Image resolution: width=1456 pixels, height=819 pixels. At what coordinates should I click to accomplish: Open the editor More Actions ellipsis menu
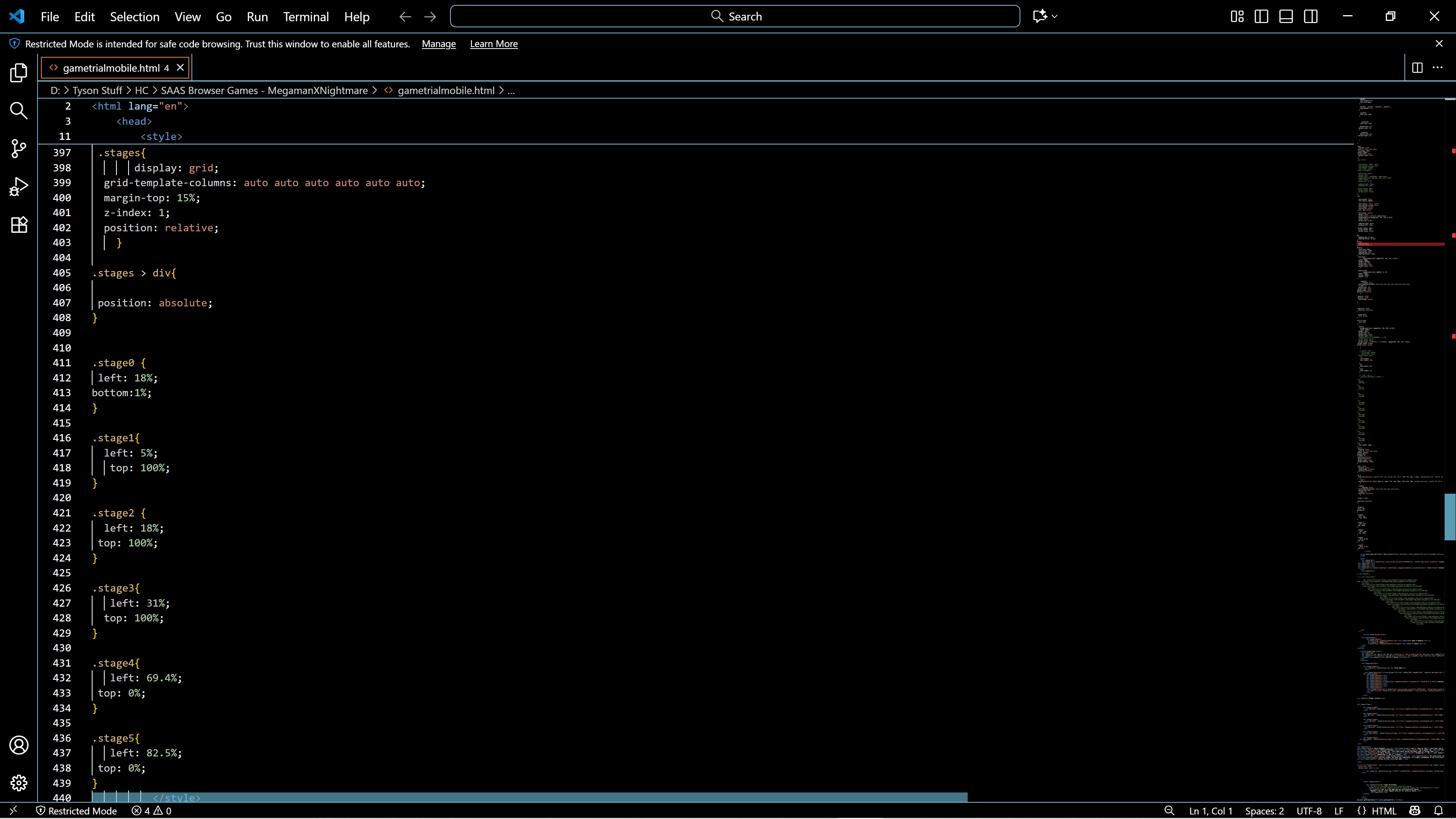pyautogui.click(x=1437, y=68)
